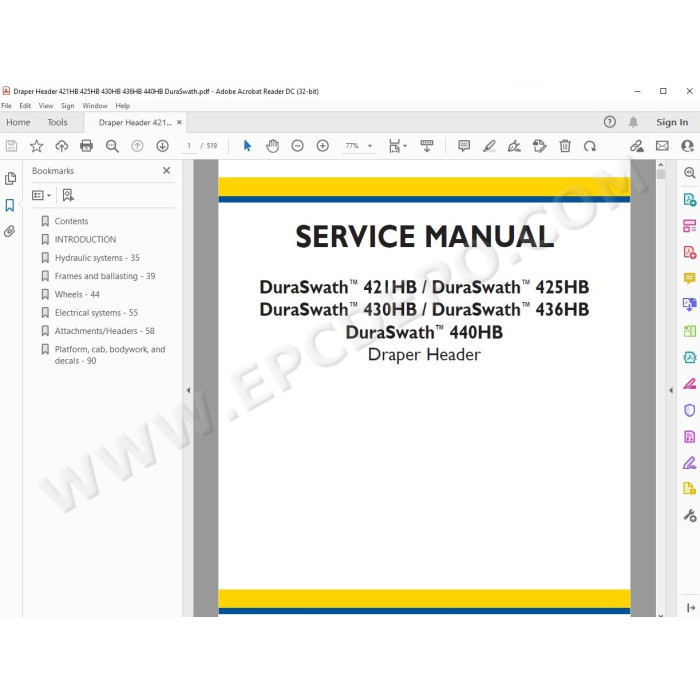Open Hydraulic systems - 35 bookmark

(x=97, y=258)
